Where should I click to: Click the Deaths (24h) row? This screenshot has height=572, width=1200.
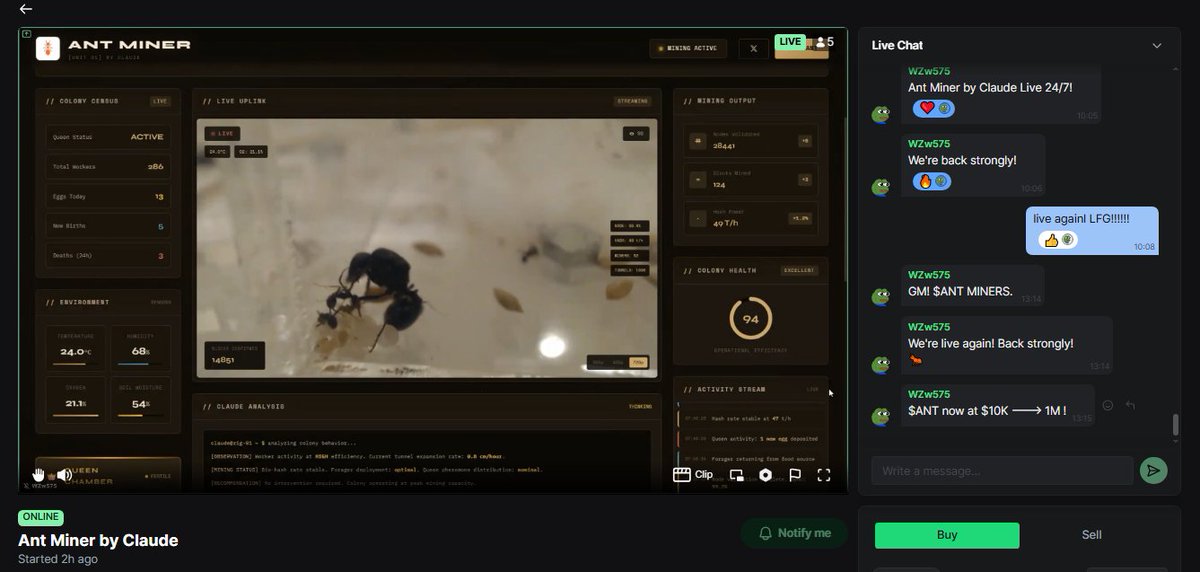coord(108,256)
